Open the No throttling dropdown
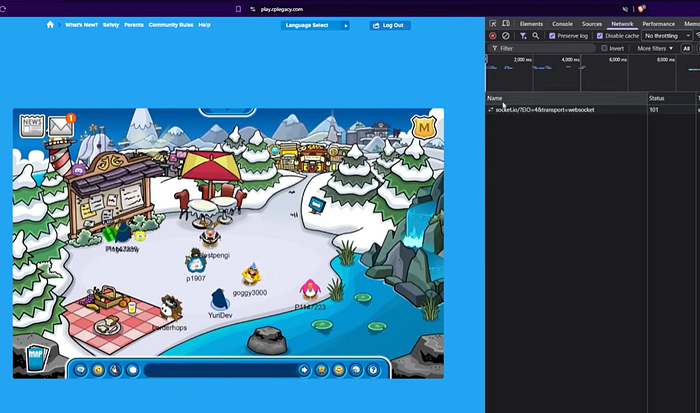 point(667,36)
